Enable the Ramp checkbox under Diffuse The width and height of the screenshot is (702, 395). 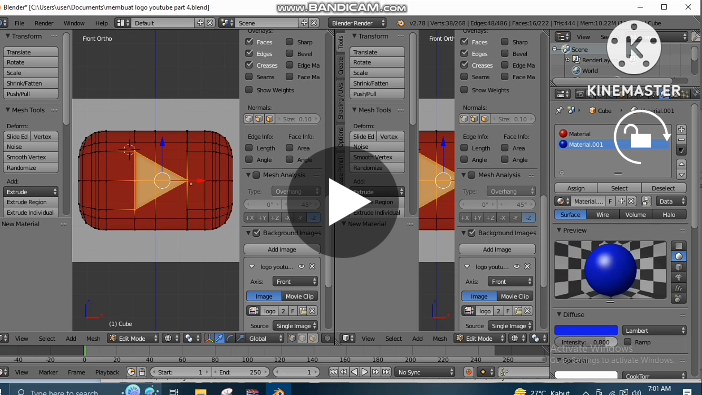click(628, 342)
